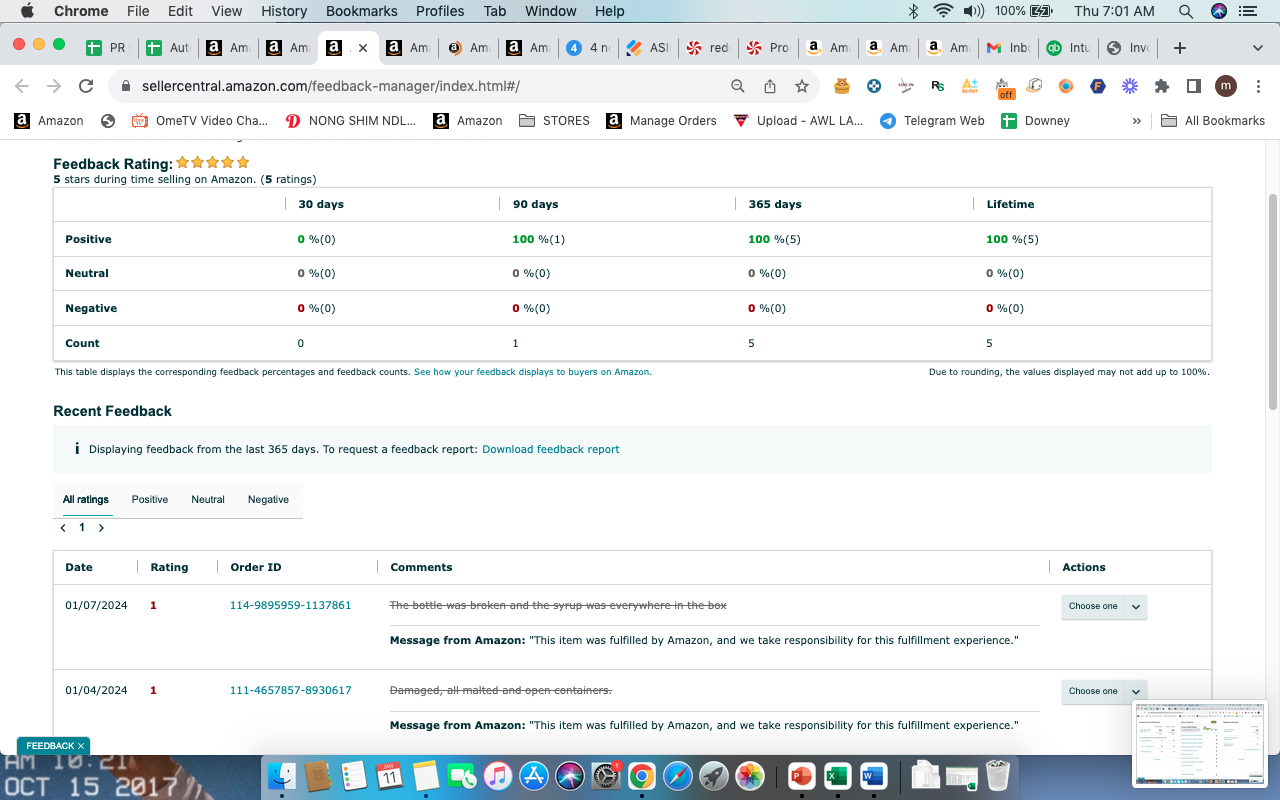Open Safari from the Dock

678,775
